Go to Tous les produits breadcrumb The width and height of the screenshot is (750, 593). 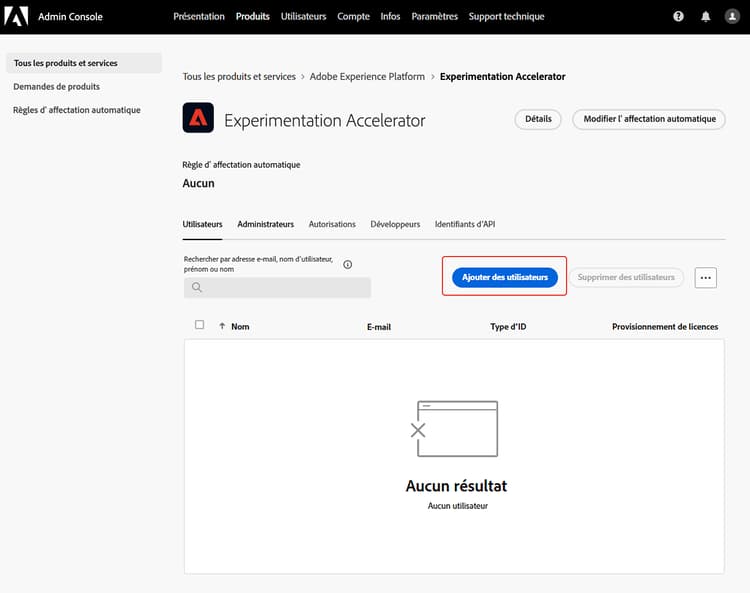239,77
